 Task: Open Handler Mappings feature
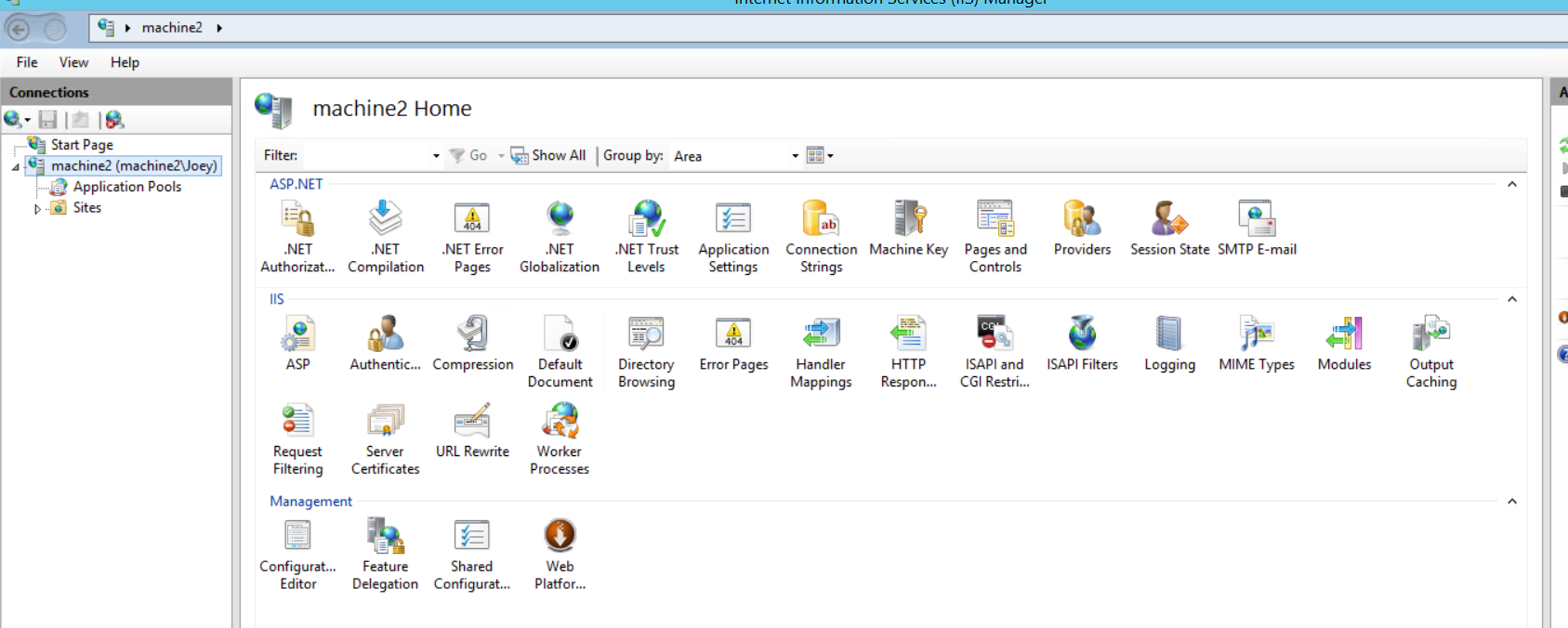pyautogui.click(x=821, y=352)
